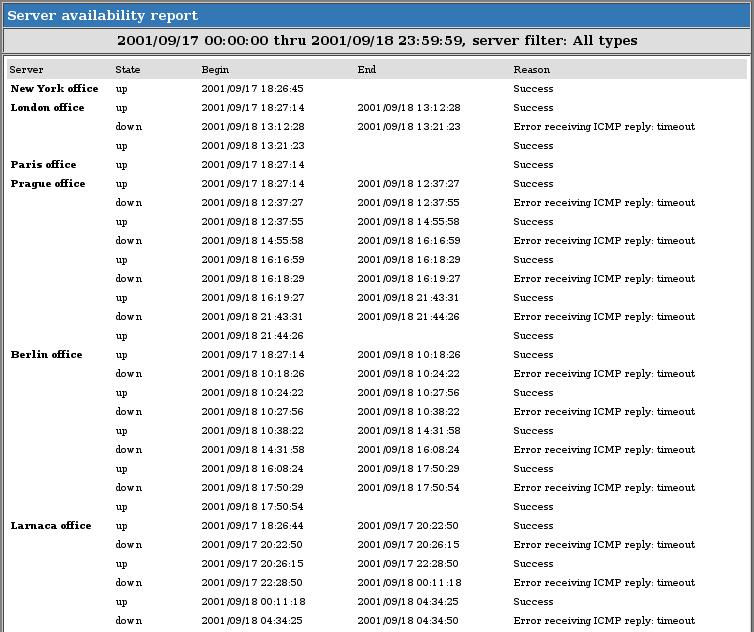The height and width of the screenshot is (632, 754).
Task: Click End time 2001/09/18 14:55:58
Action: (408, 222)
